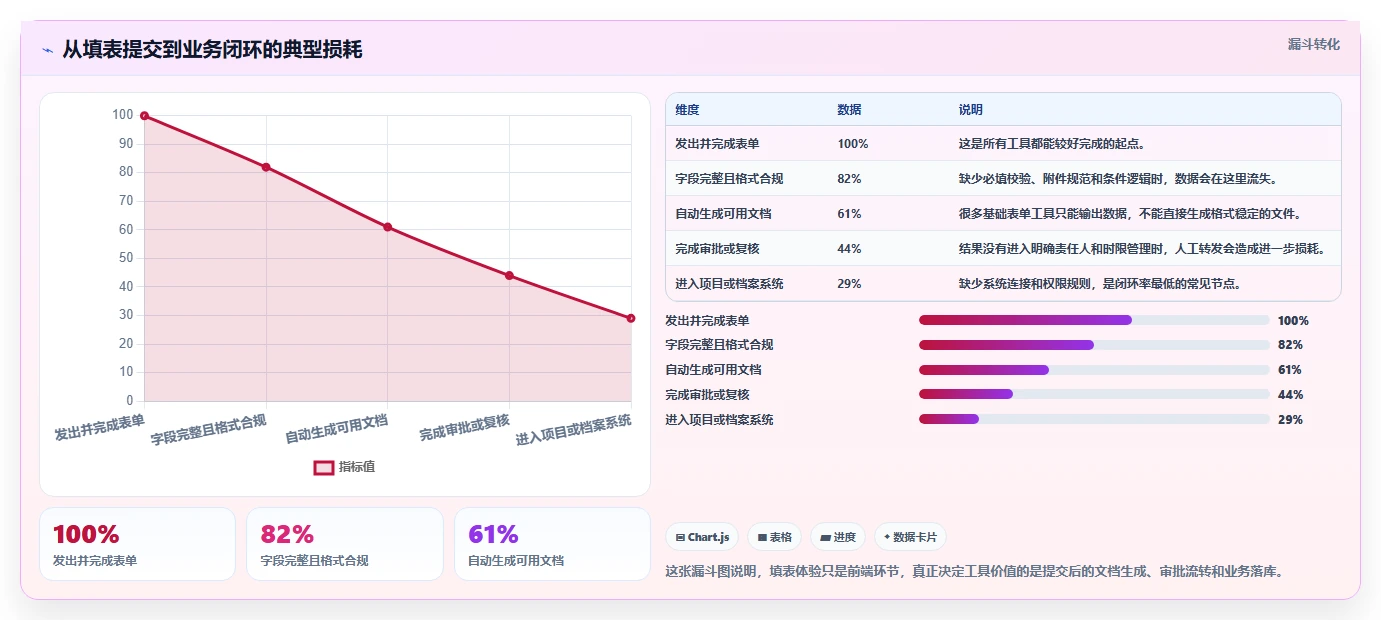Click table description starting 缺少系统连接和权限规则
This screenshot has width=1381, height=620.
[x=1100, y=284]
